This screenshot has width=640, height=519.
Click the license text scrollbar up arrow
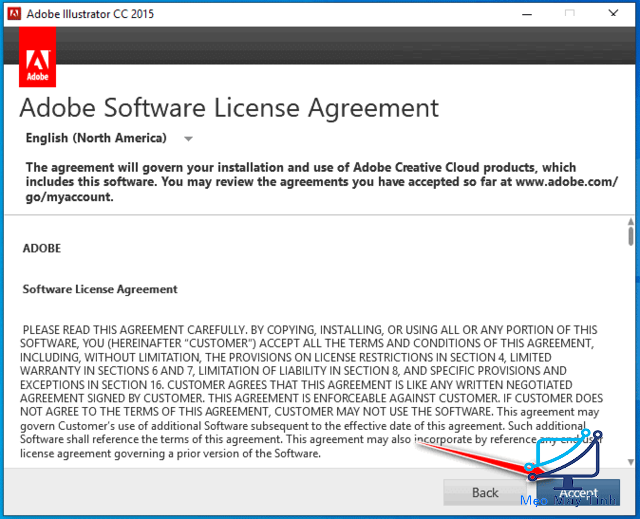(631, 221)
